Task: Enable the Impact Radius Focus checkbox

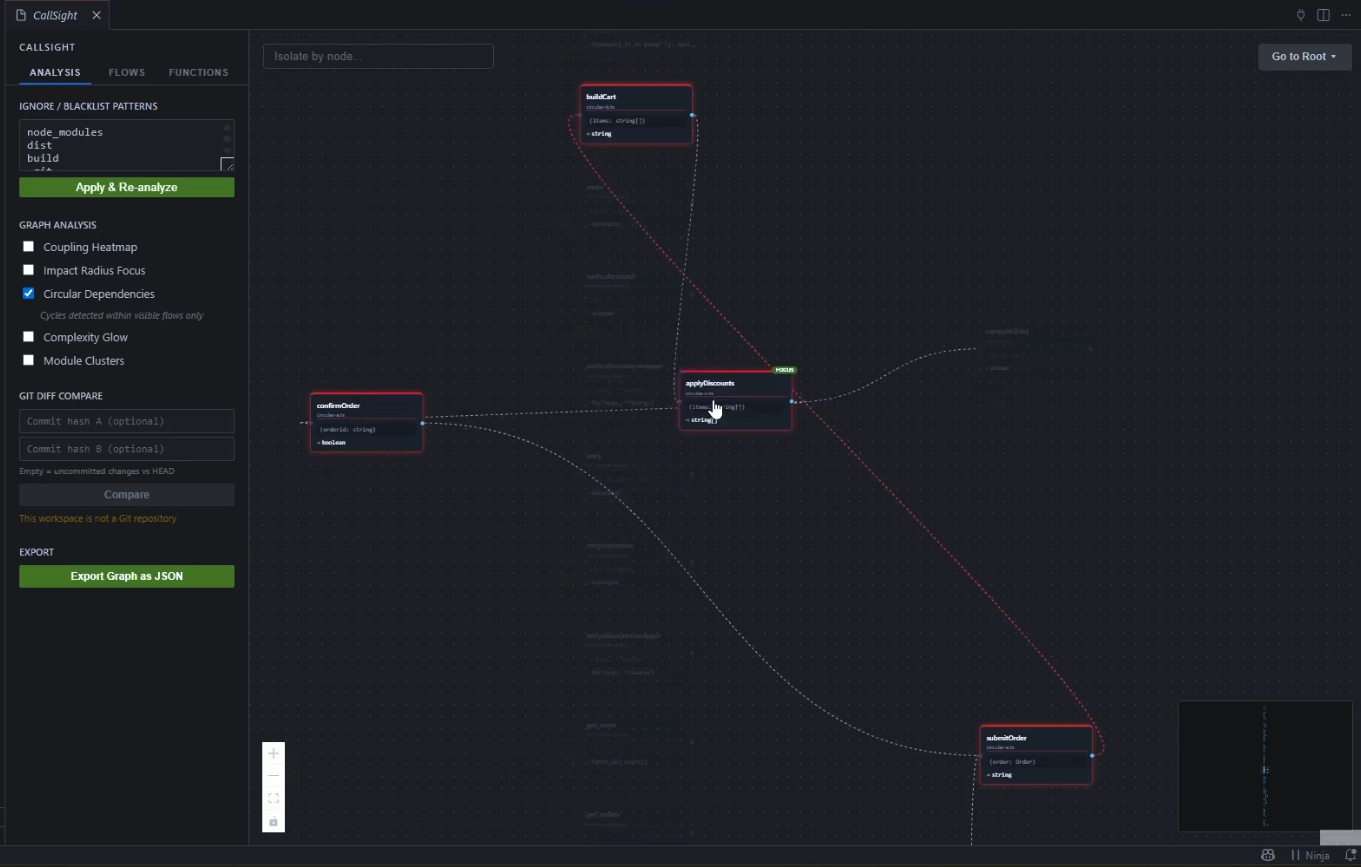Action: 28,270
